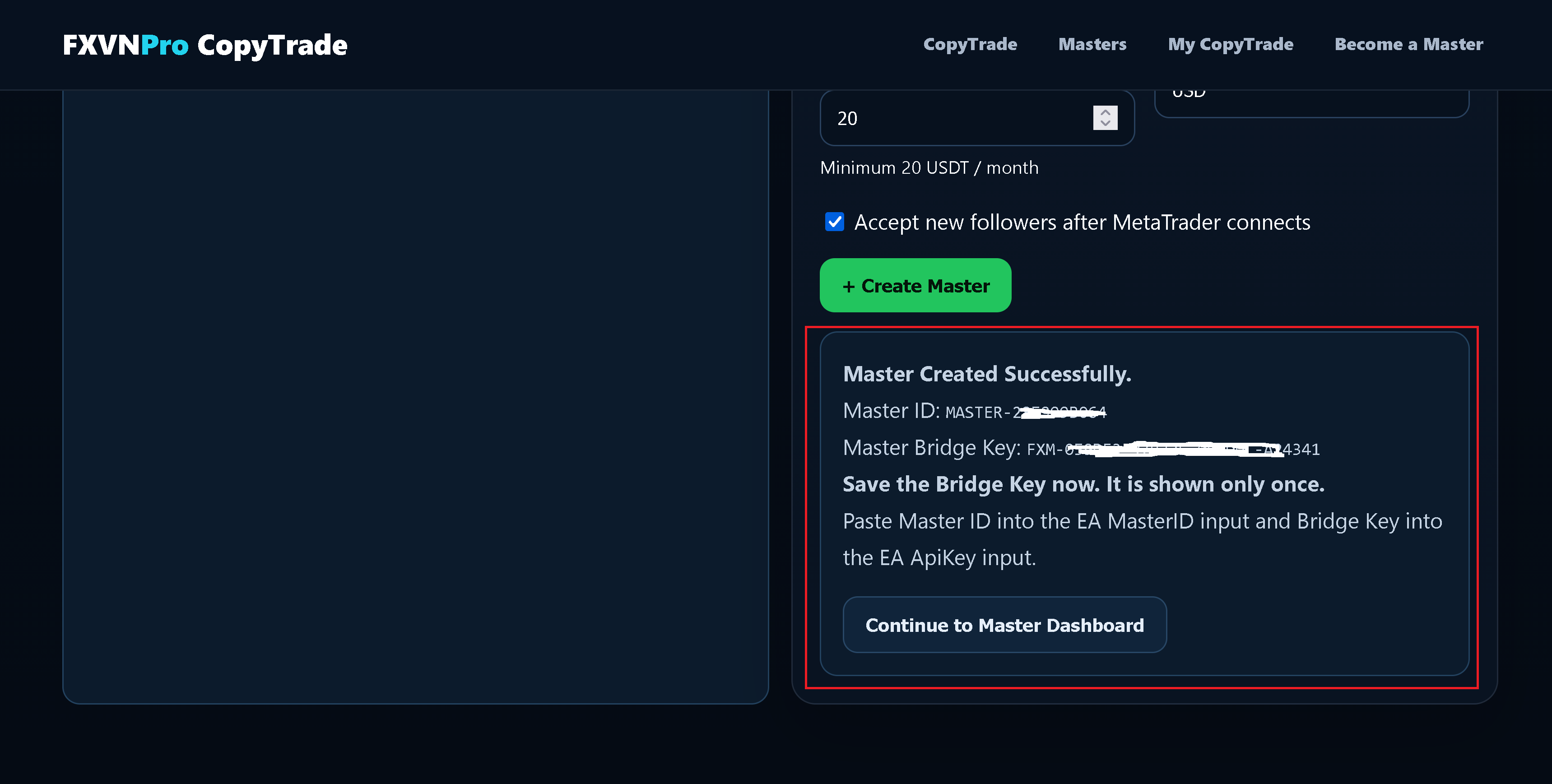
Task: Click the Create Master button
Action: pos(915,285)
